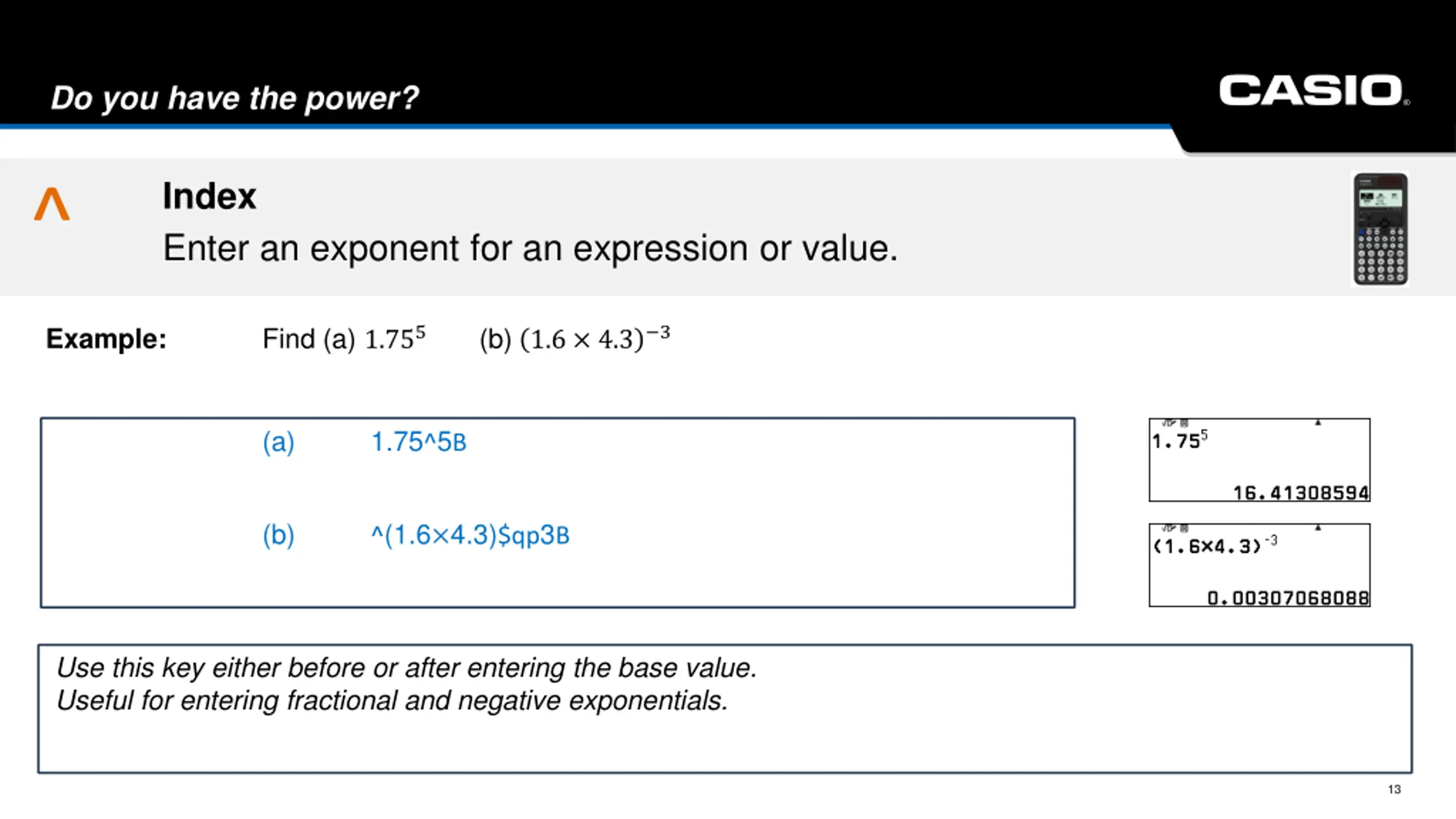Select the calculator image thumbnail

pos(1380,229)
